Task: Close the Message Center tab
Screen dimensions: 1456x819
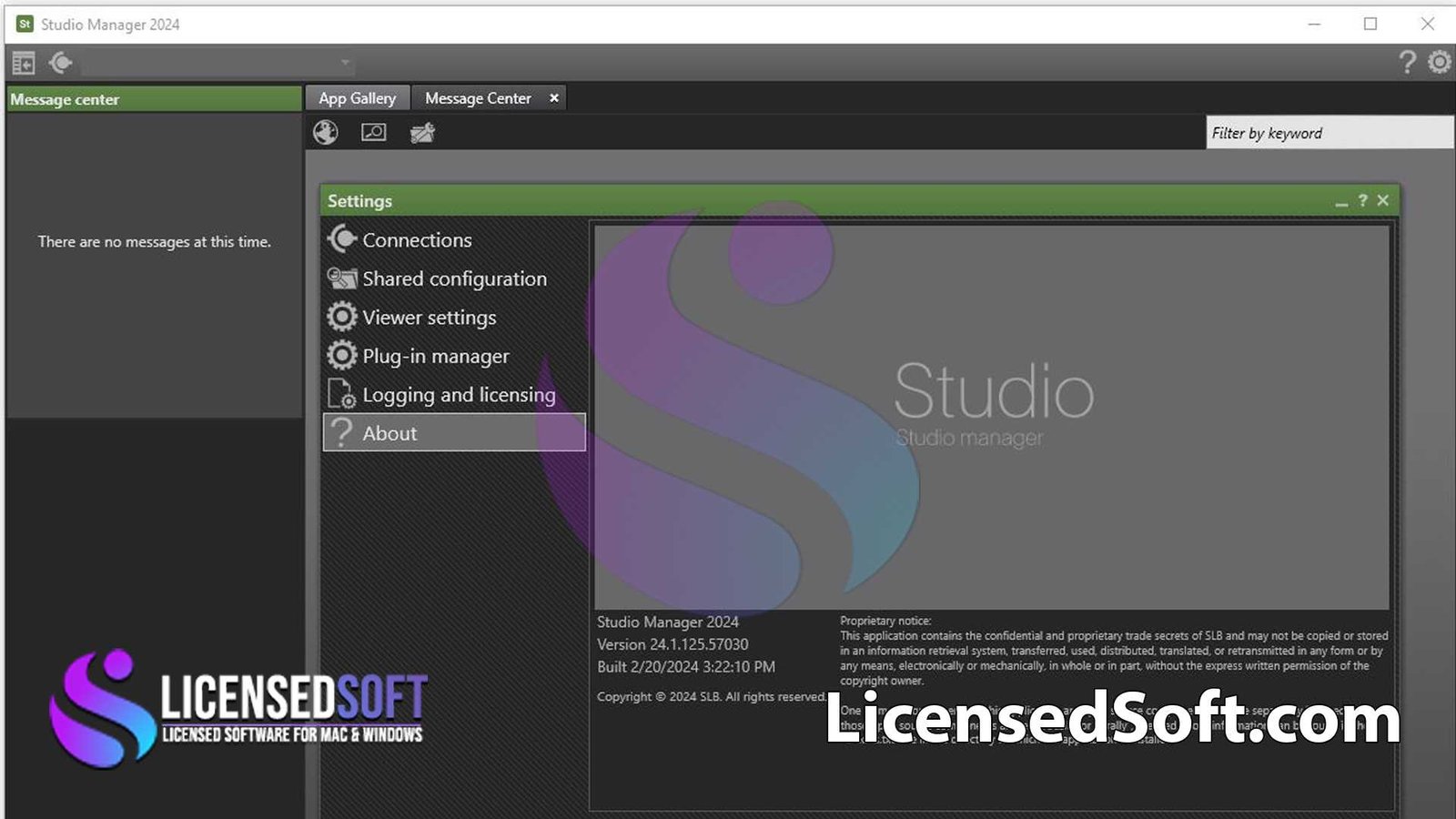Action: coord(554,98)
